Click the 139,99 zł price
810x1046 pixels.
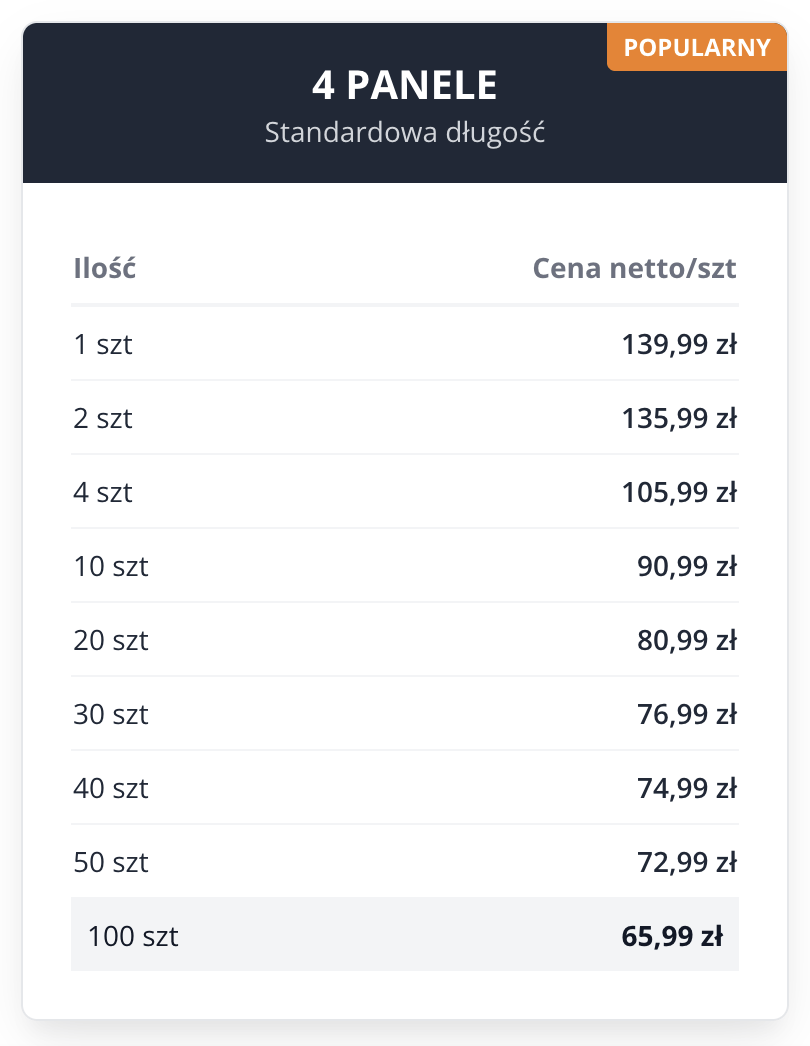click(679, 345)
